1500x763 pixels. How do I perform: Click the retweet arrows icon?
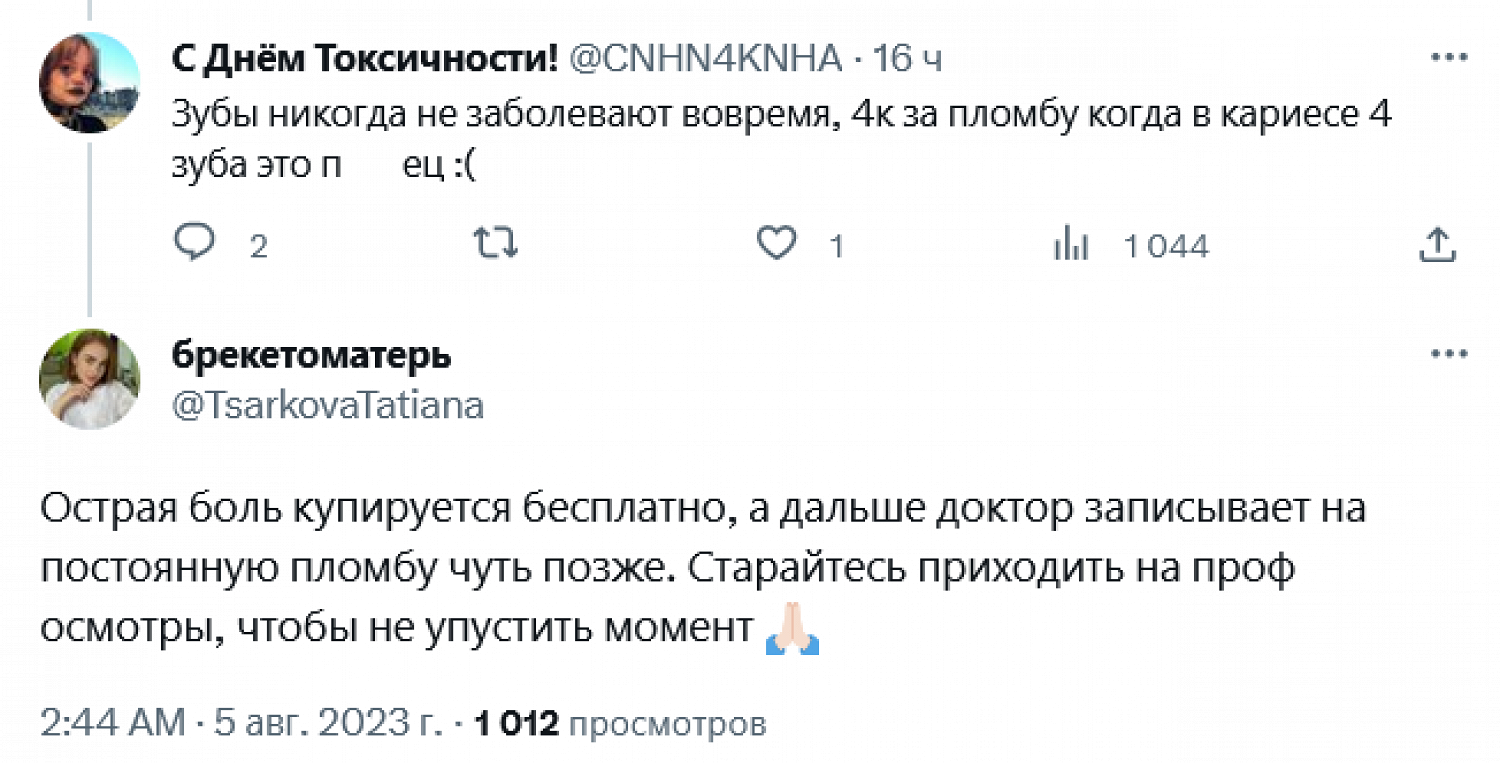(495, 243)
